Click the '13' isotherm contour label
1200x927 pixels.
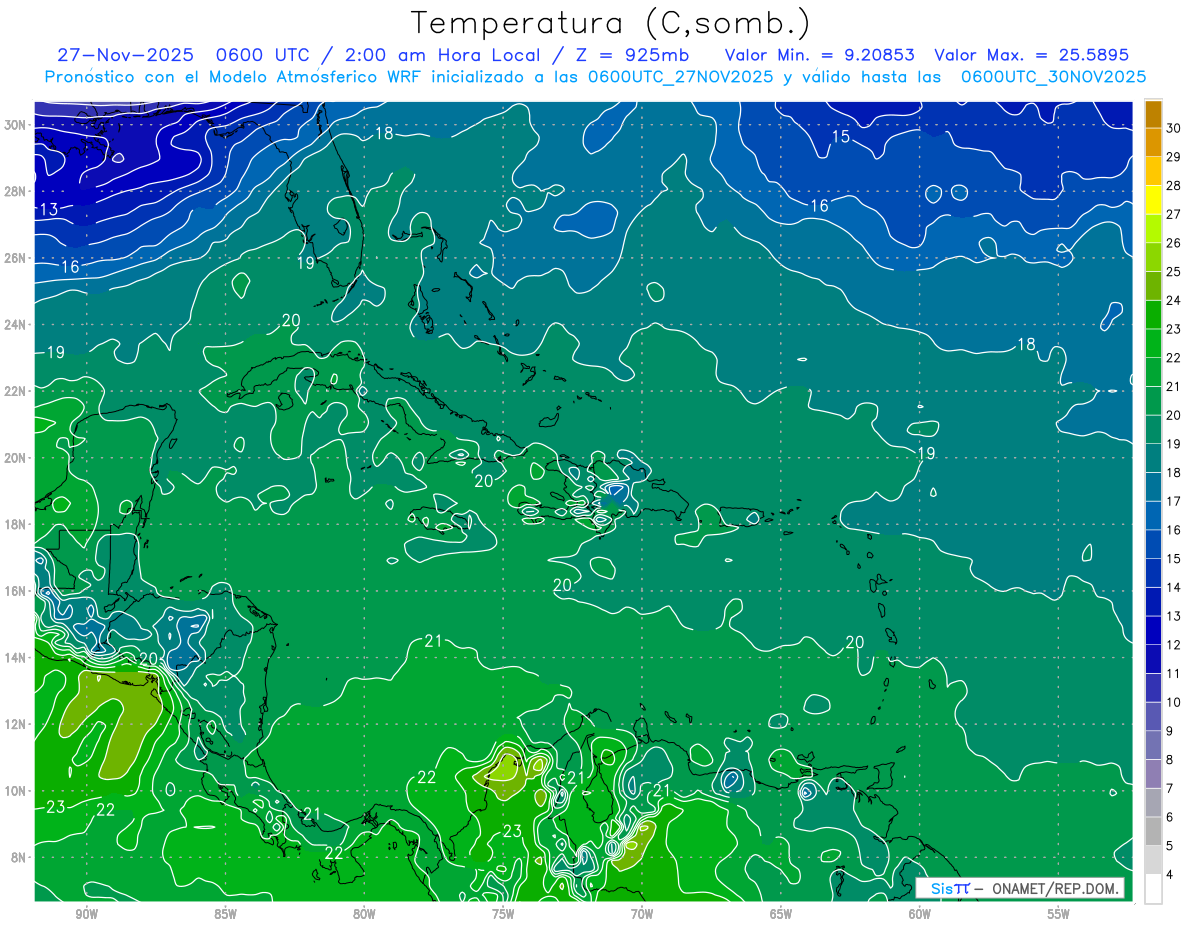click(x=49, y=209)
